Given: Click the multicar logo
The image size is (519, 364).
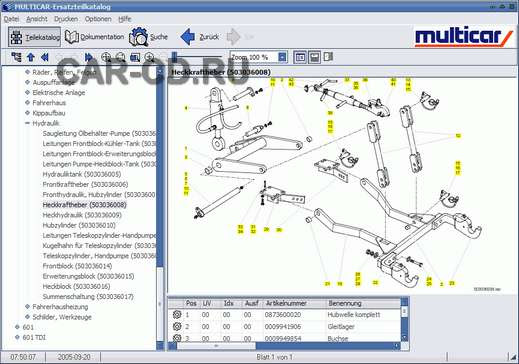Looking at the screenshot, I should tap(463, 37).
